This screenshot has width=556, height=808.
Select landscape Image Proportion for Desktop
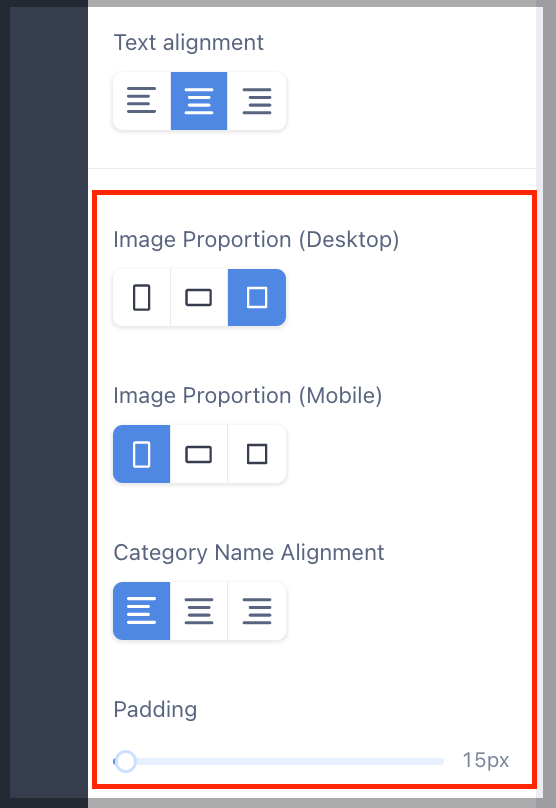point(199,297)
